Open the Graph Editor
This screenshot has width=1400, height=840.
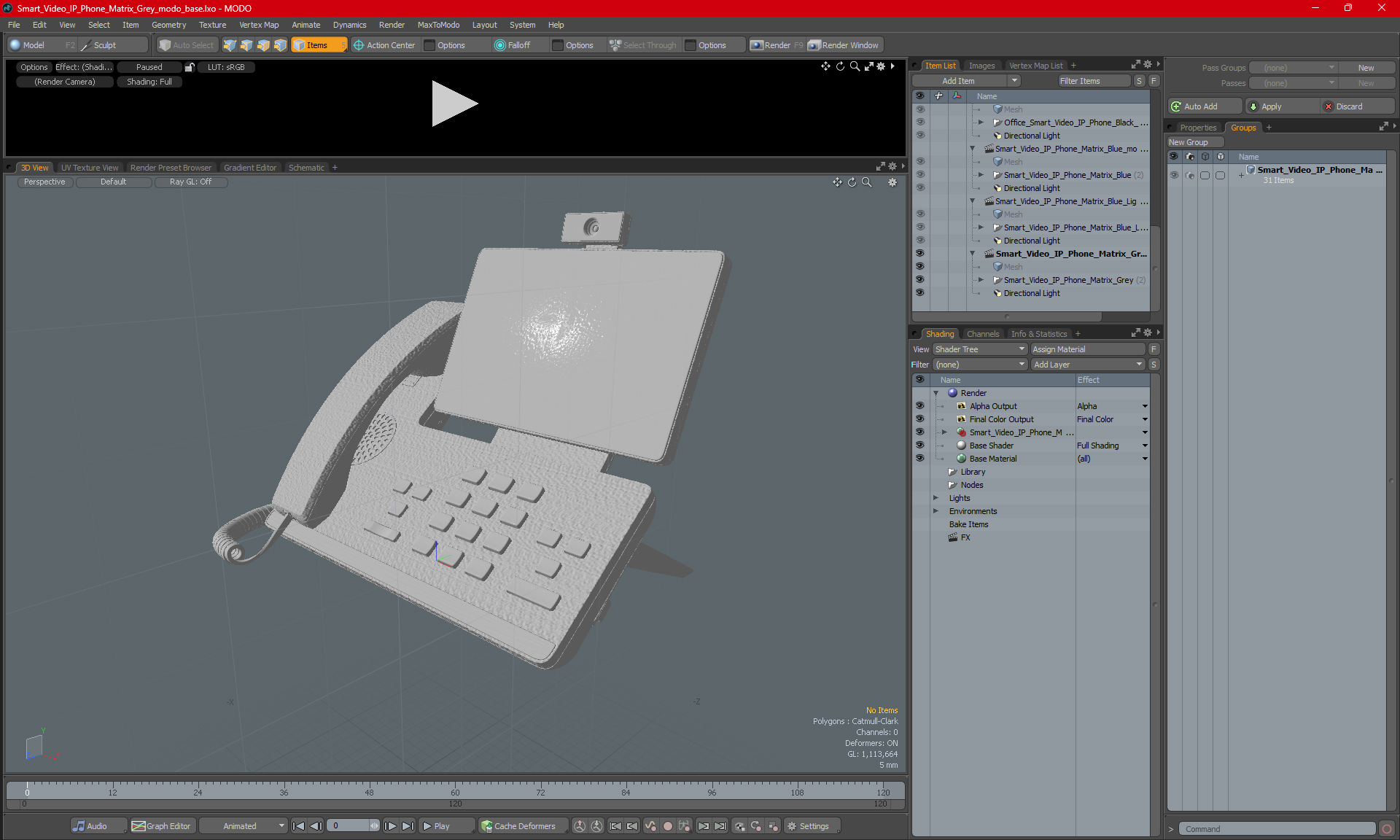[x=162, y=826]
